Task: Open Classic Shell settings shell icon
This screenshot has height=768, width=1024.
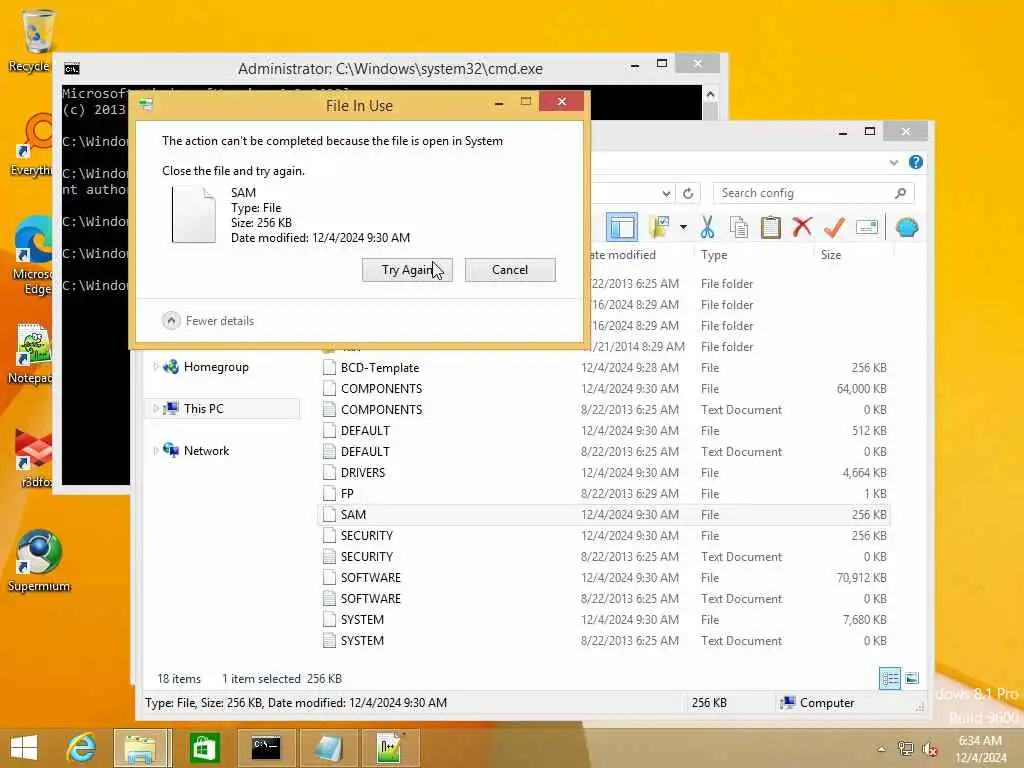Action: point(907,227)
